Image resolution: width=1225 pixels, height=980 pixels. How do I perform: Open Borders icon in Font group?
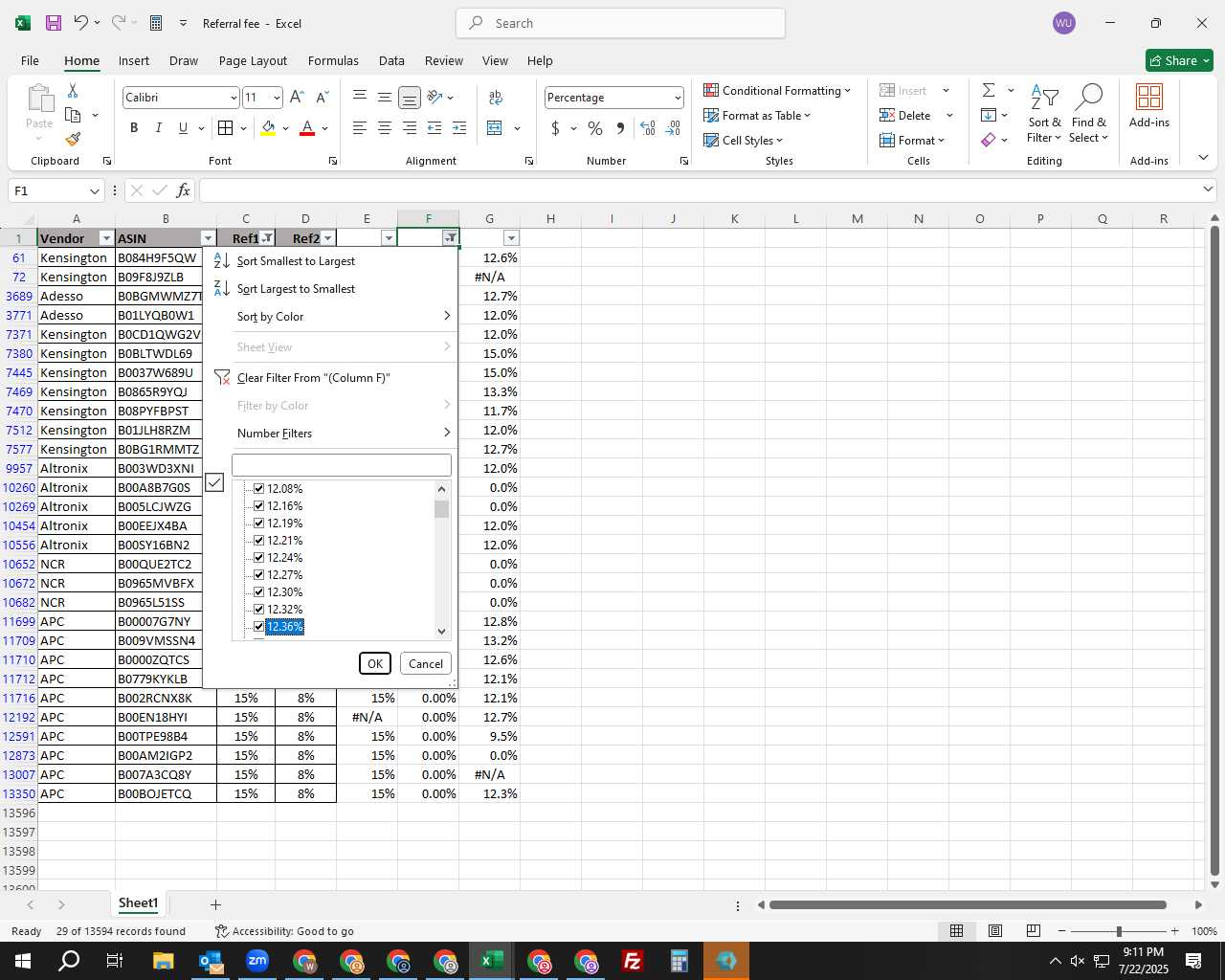point(225,127)
